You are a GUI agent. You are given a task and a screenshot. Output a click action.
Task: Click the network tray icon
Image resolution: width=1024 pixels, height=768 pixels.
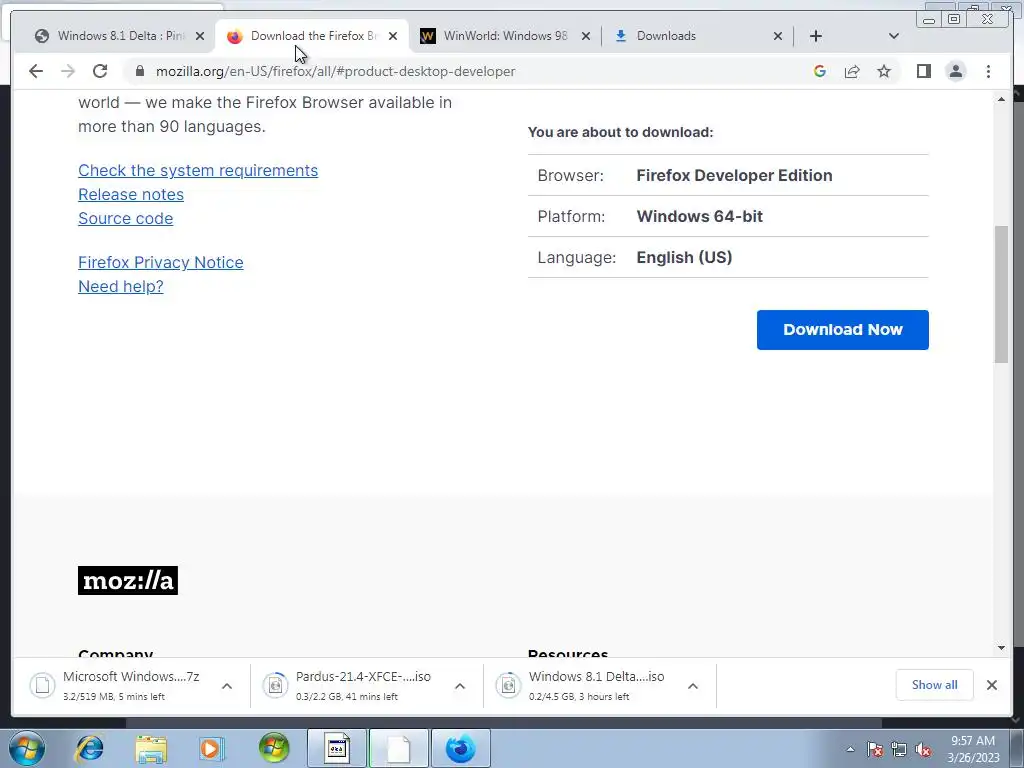click(x=899, y=749)
